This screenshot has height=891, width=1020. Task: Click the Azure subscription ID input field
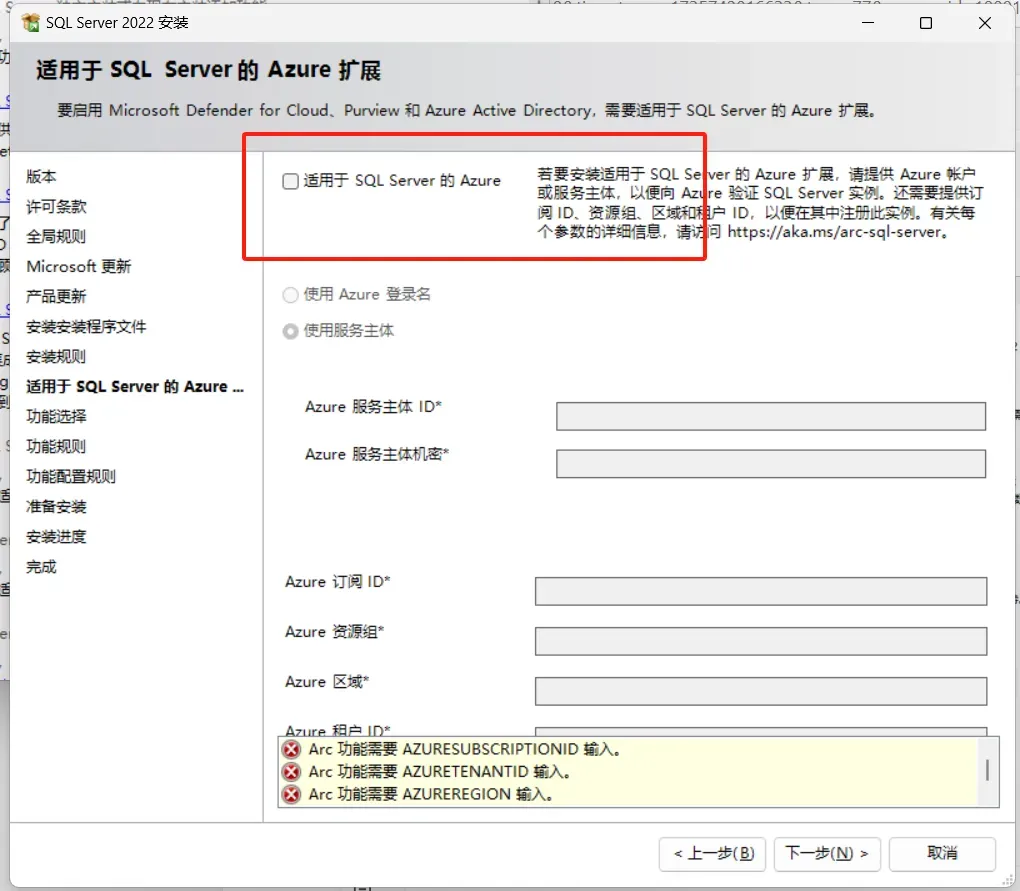760,591
